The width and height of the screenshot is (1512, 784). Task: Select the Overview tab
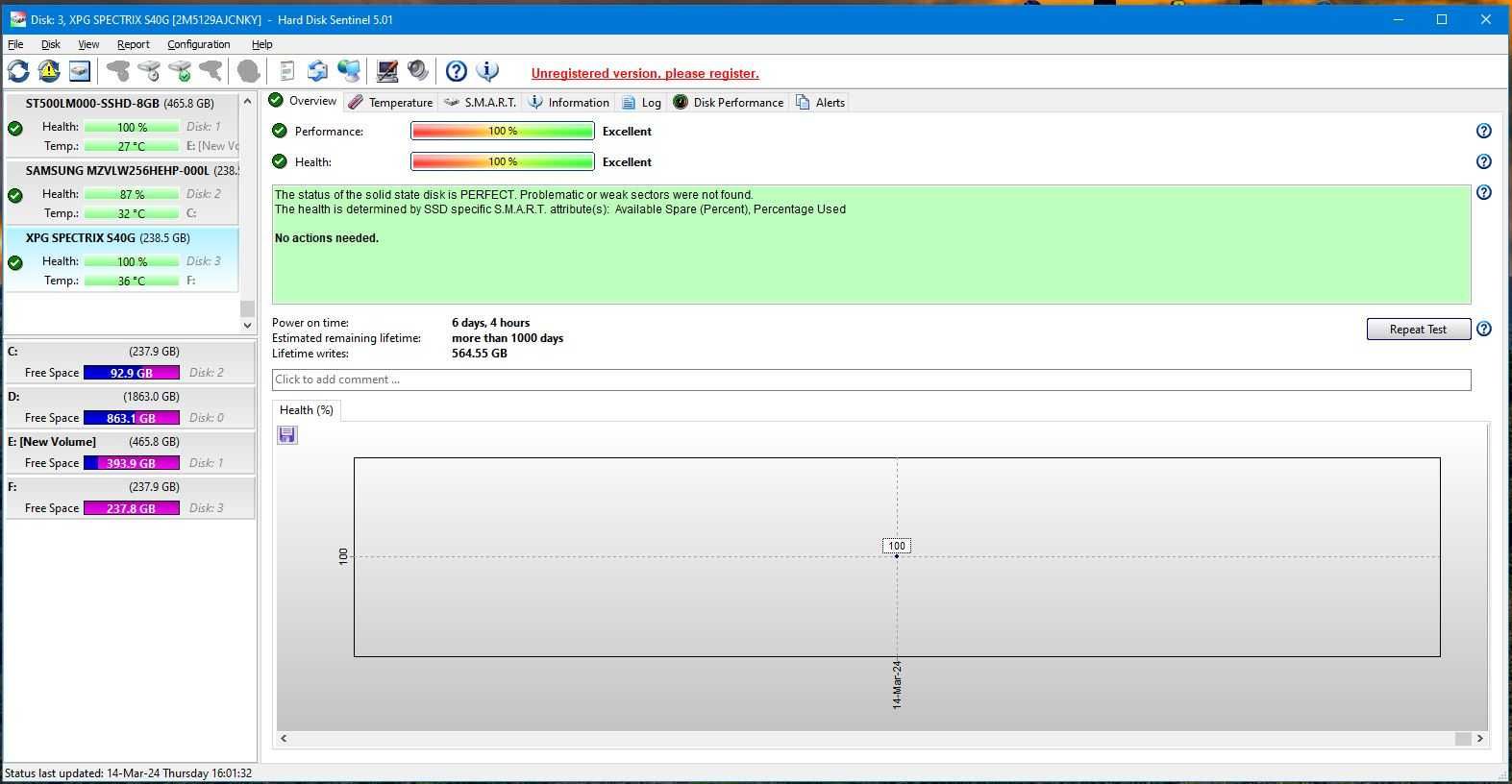point(303,101)
